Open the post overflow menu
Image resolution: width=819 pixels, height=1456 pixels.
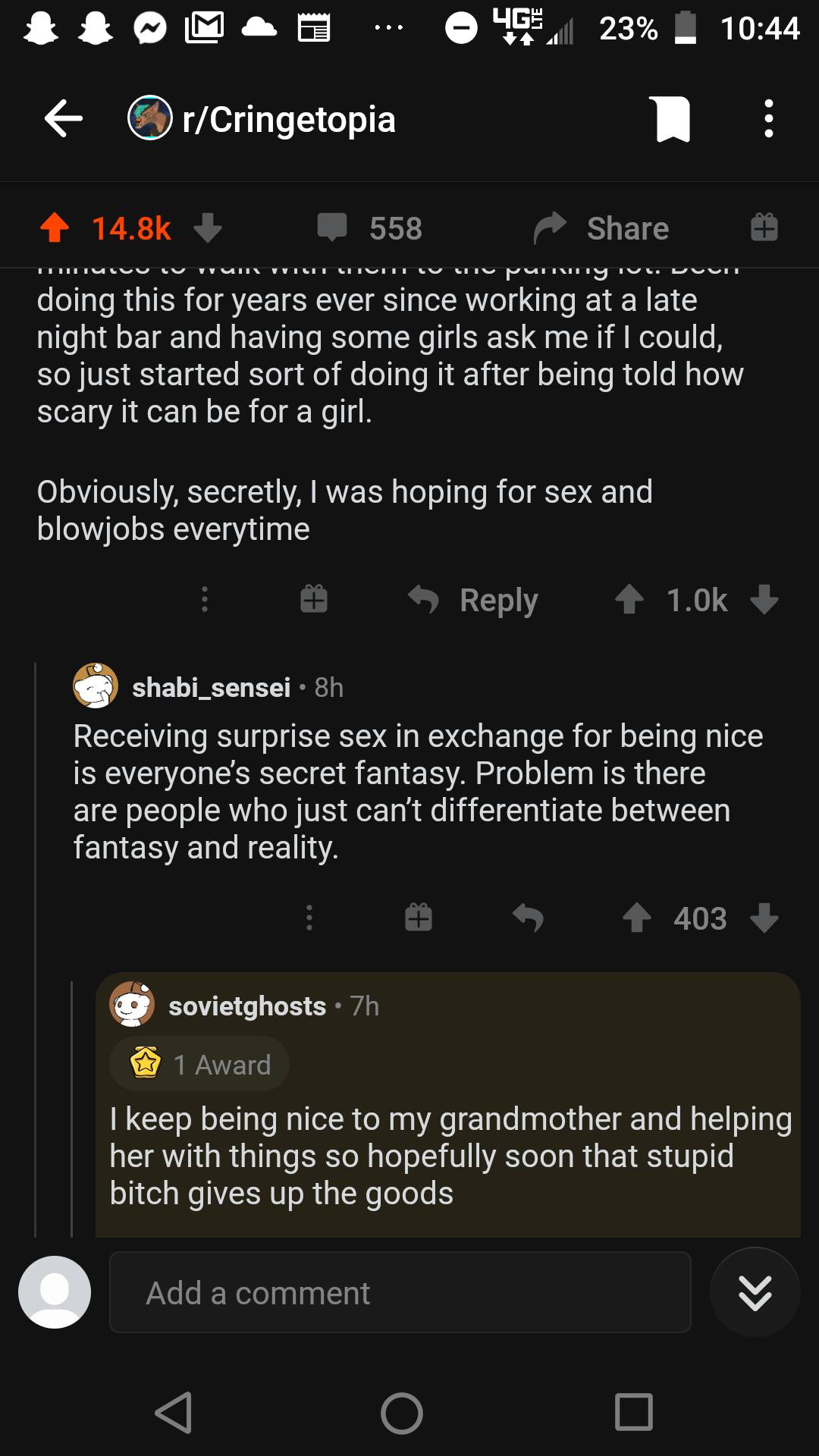[x=768, y=119]
